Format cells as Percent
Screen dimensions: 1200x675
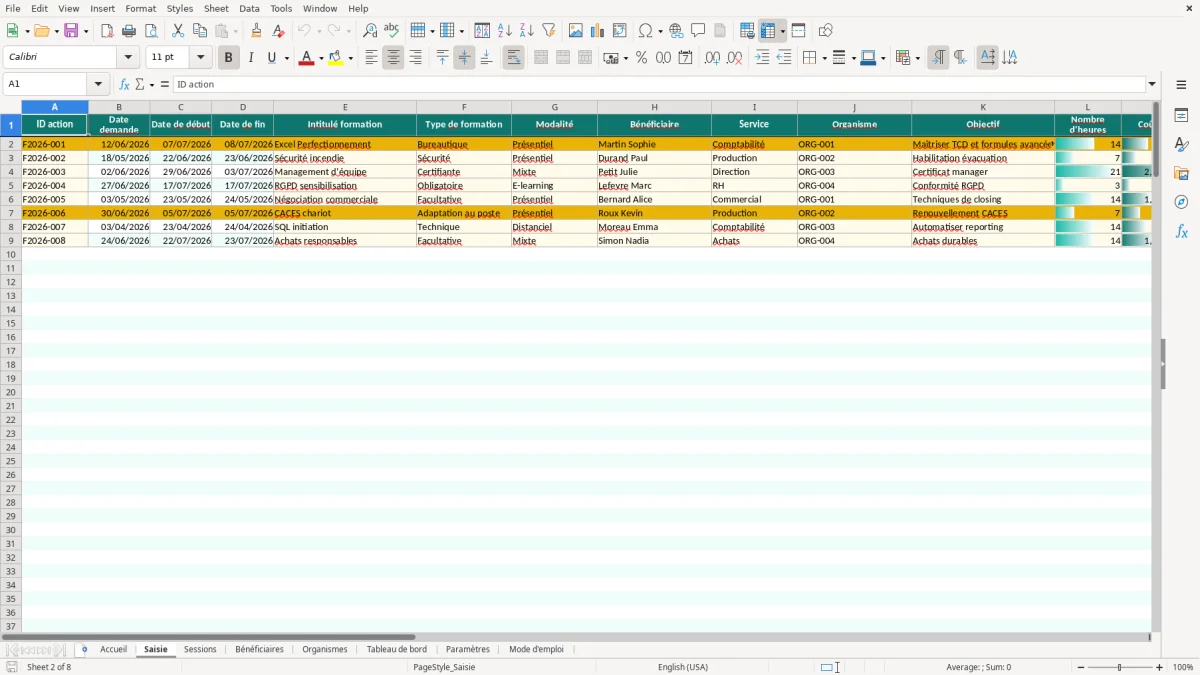641,58
